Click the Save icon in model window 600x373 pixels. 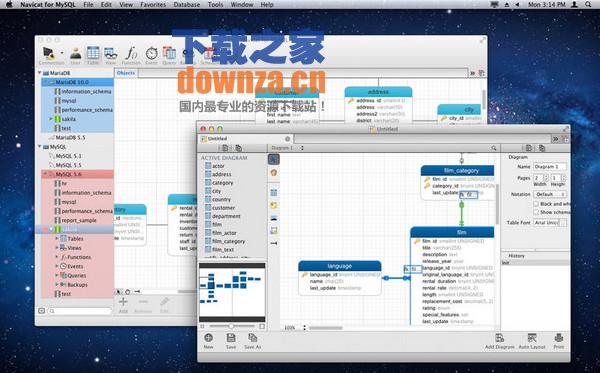(231, 337)
